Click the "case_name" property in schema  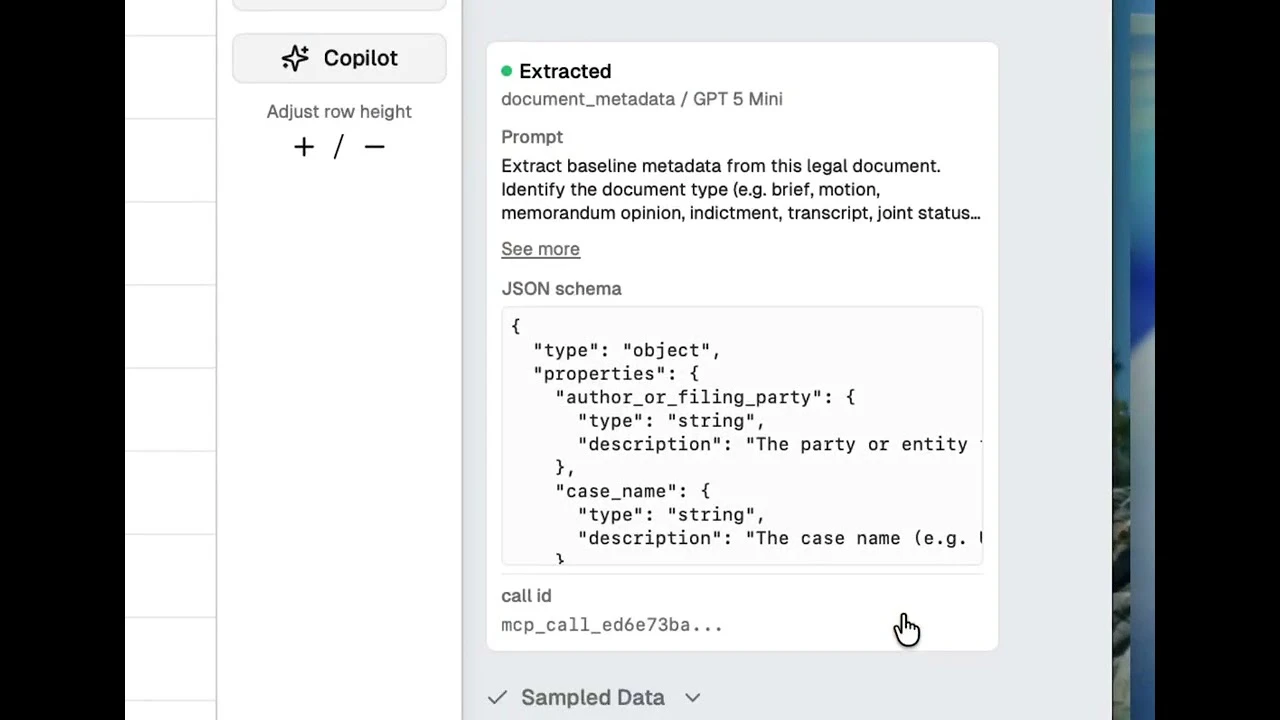click(614, 491)
